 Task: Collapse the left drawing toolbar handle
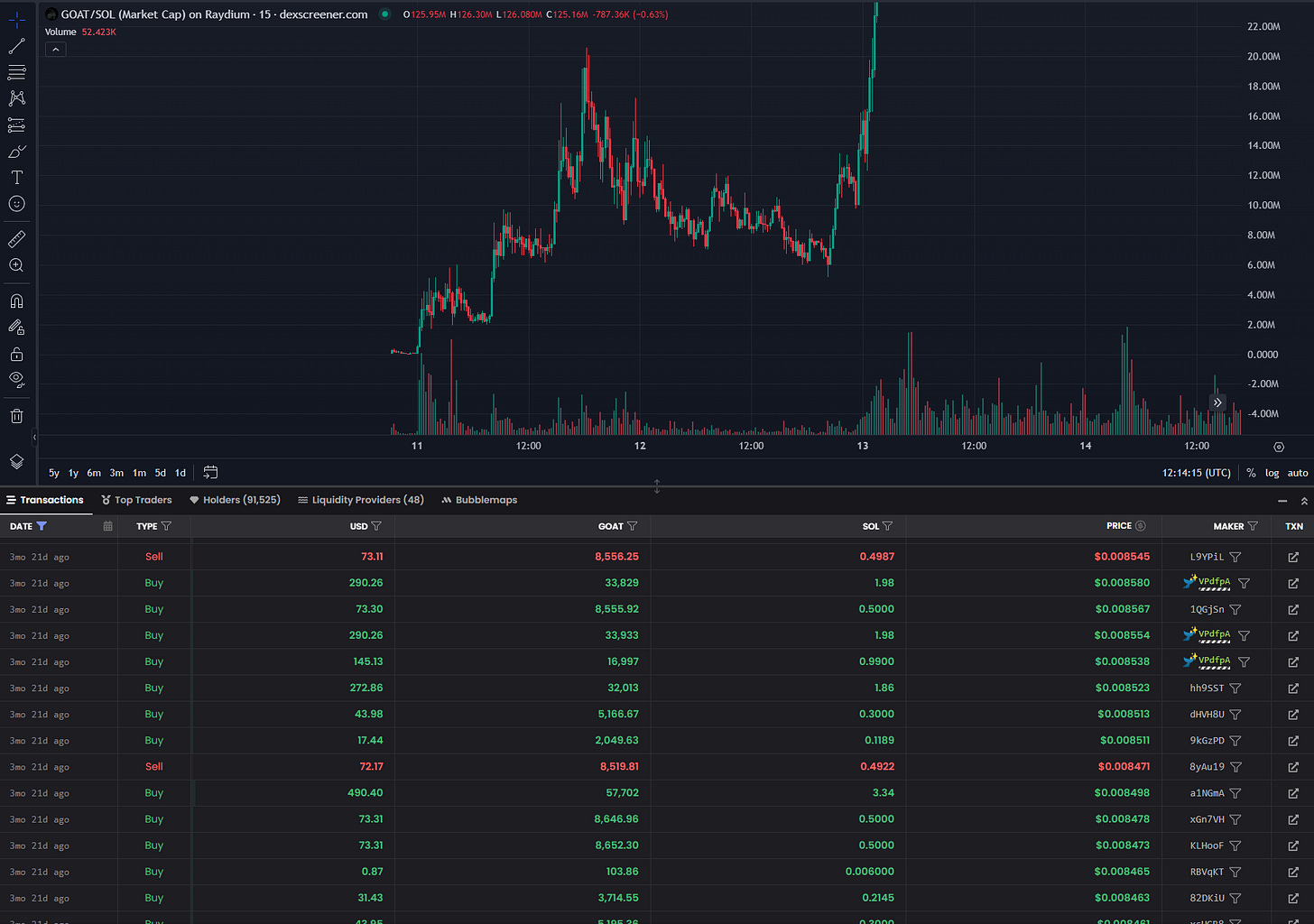(x=34, y=438)
